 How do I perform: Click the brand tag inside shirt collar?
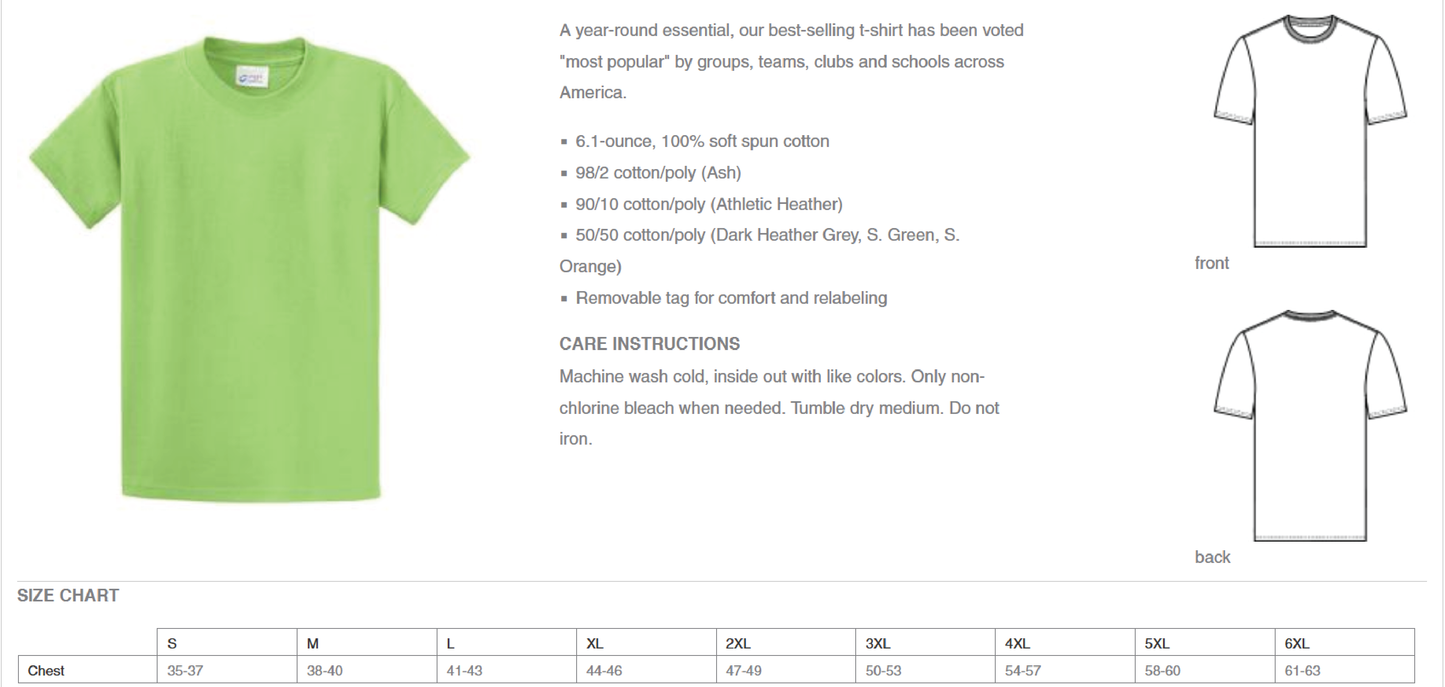[250, 76]
